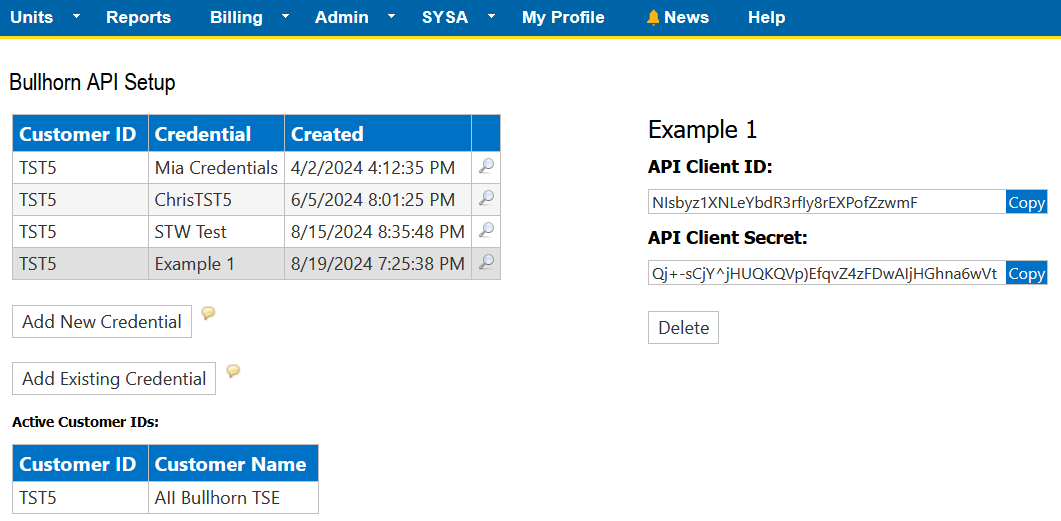Open the SYSA menu

[x=445, y=18]
